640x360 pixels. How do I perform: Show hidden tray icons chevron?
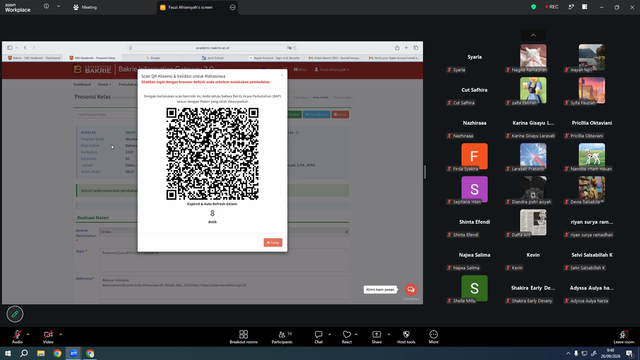[568, 353]
